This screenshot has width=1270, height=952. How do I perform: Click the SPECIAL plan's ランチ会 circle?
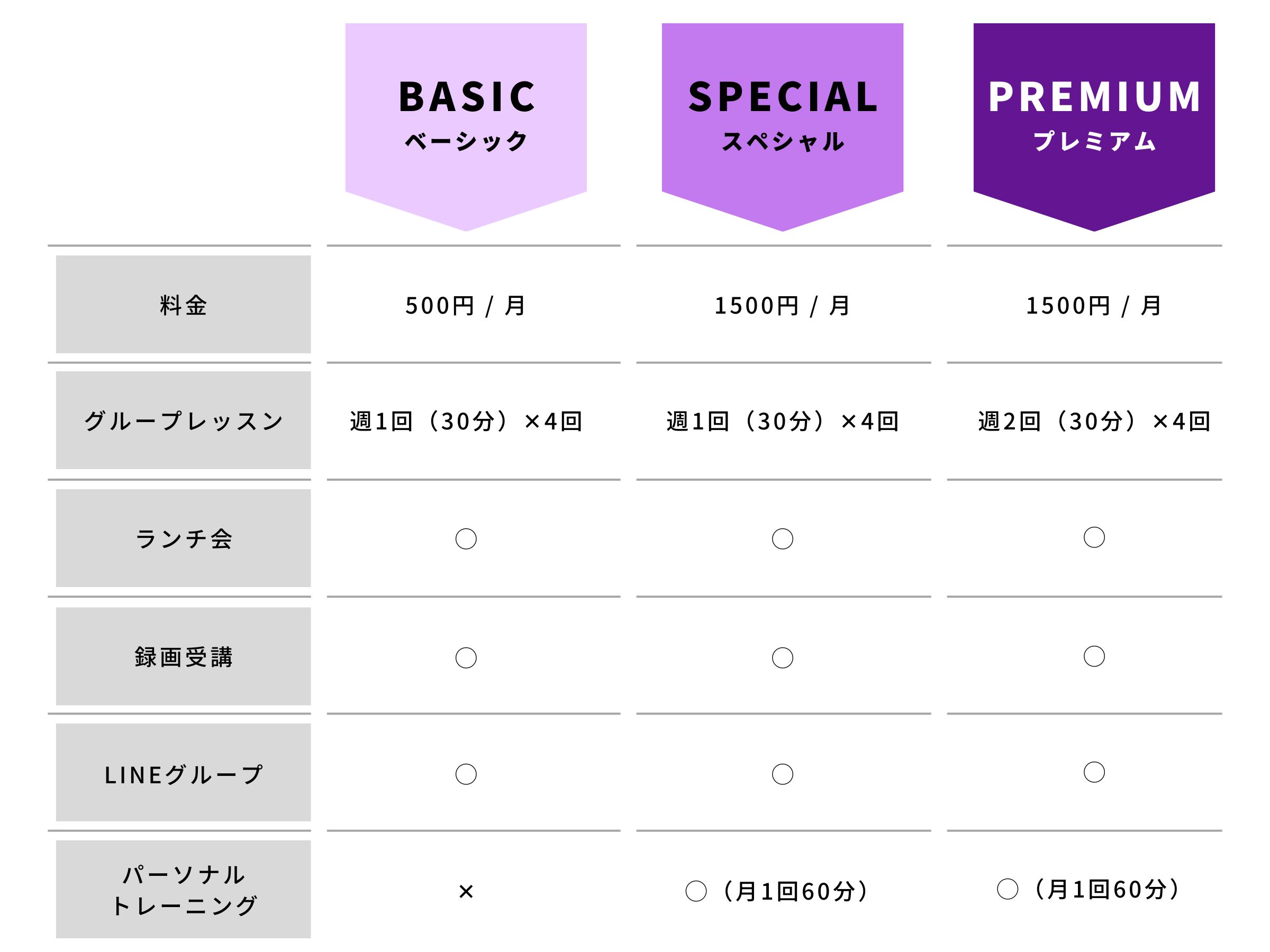pyautogui.click(x=782, y=539)
